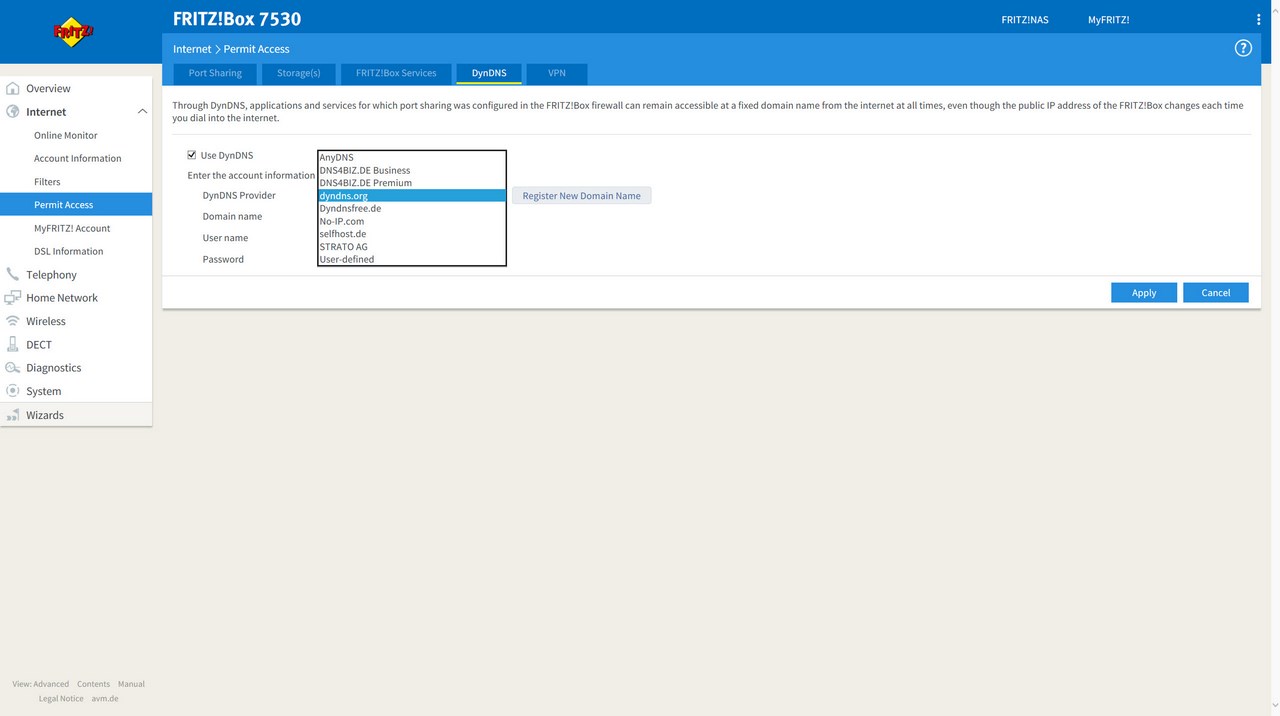Switch to the Port Sharing tab
The image size is (1280, 716).
215,73
